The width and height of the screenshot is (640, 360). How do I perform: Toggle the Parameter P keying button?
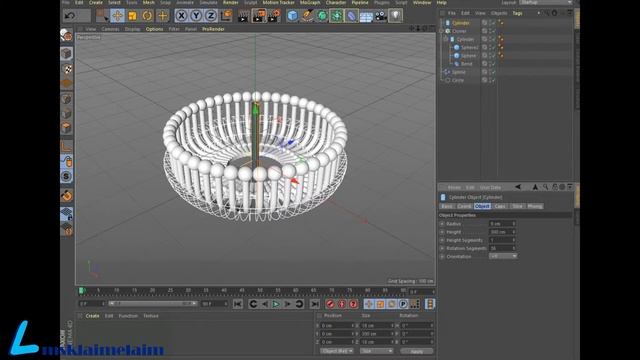403,304
